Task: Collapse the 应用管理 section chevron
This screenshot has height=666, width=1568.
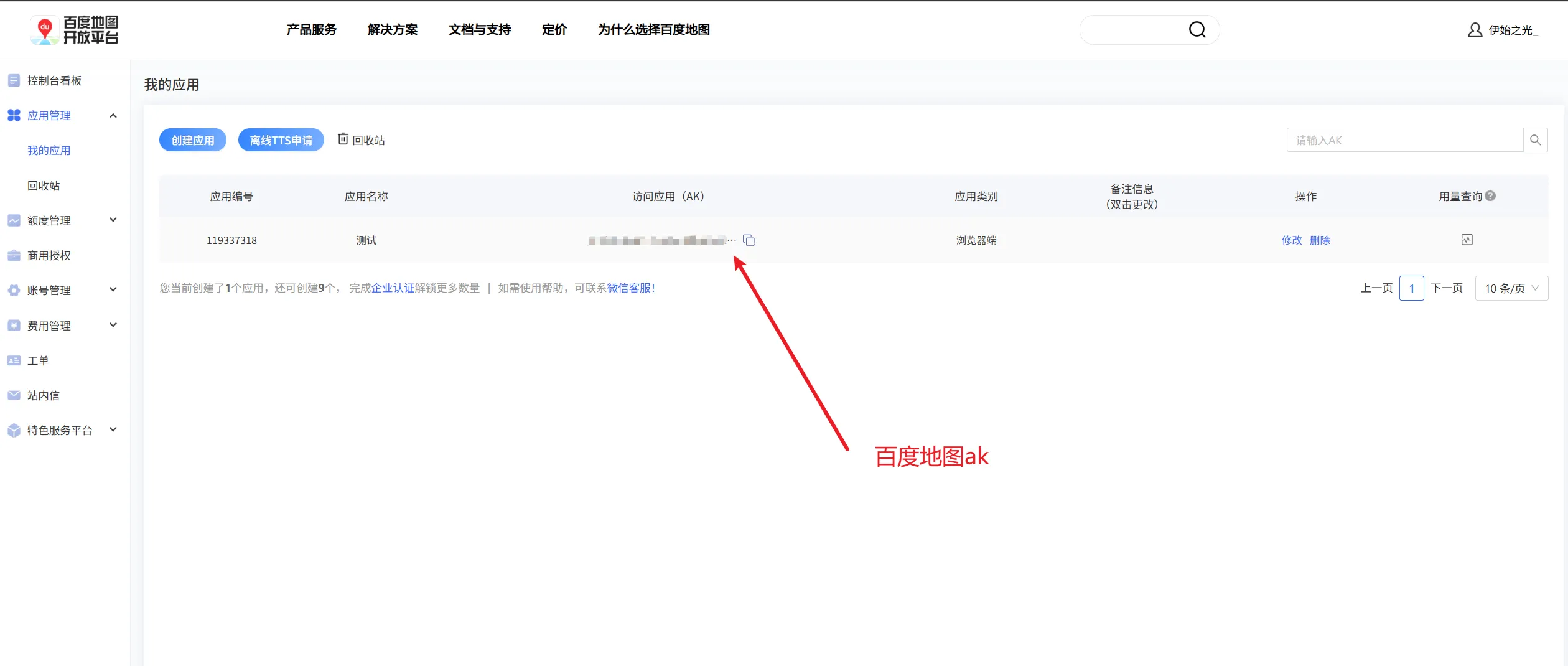Action: (113, 116)
